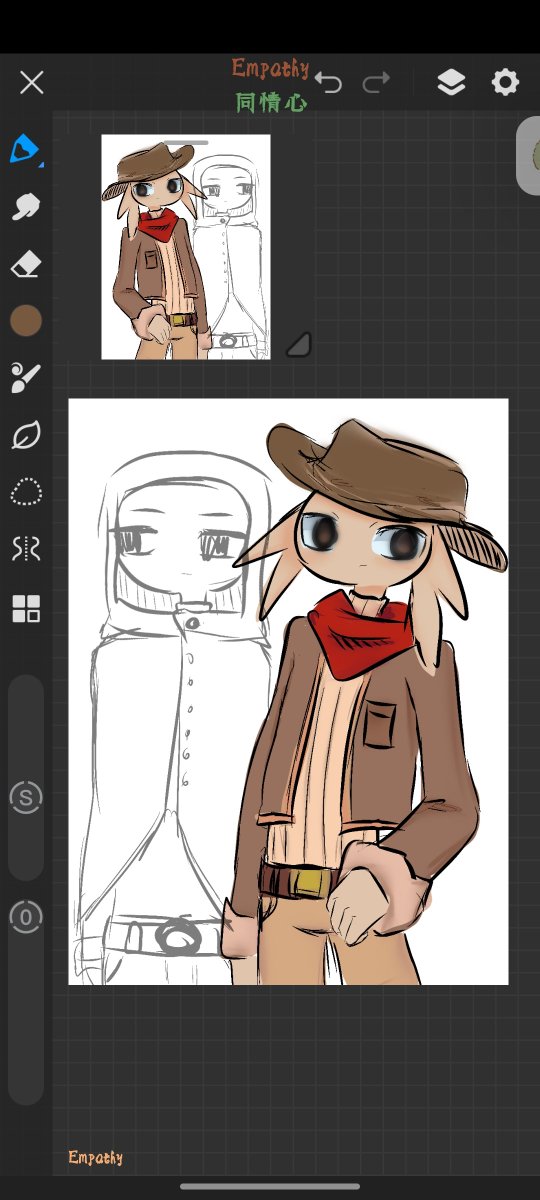Screen dimensions: 540x1200
Task: Close the canvas with the X icon
Action: tap(32, 82)
